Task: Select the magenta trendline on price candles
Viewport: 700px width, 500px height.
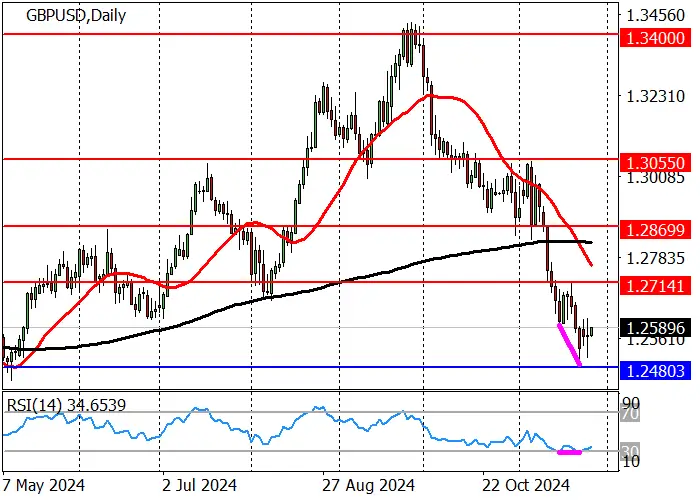Action: 569,345
